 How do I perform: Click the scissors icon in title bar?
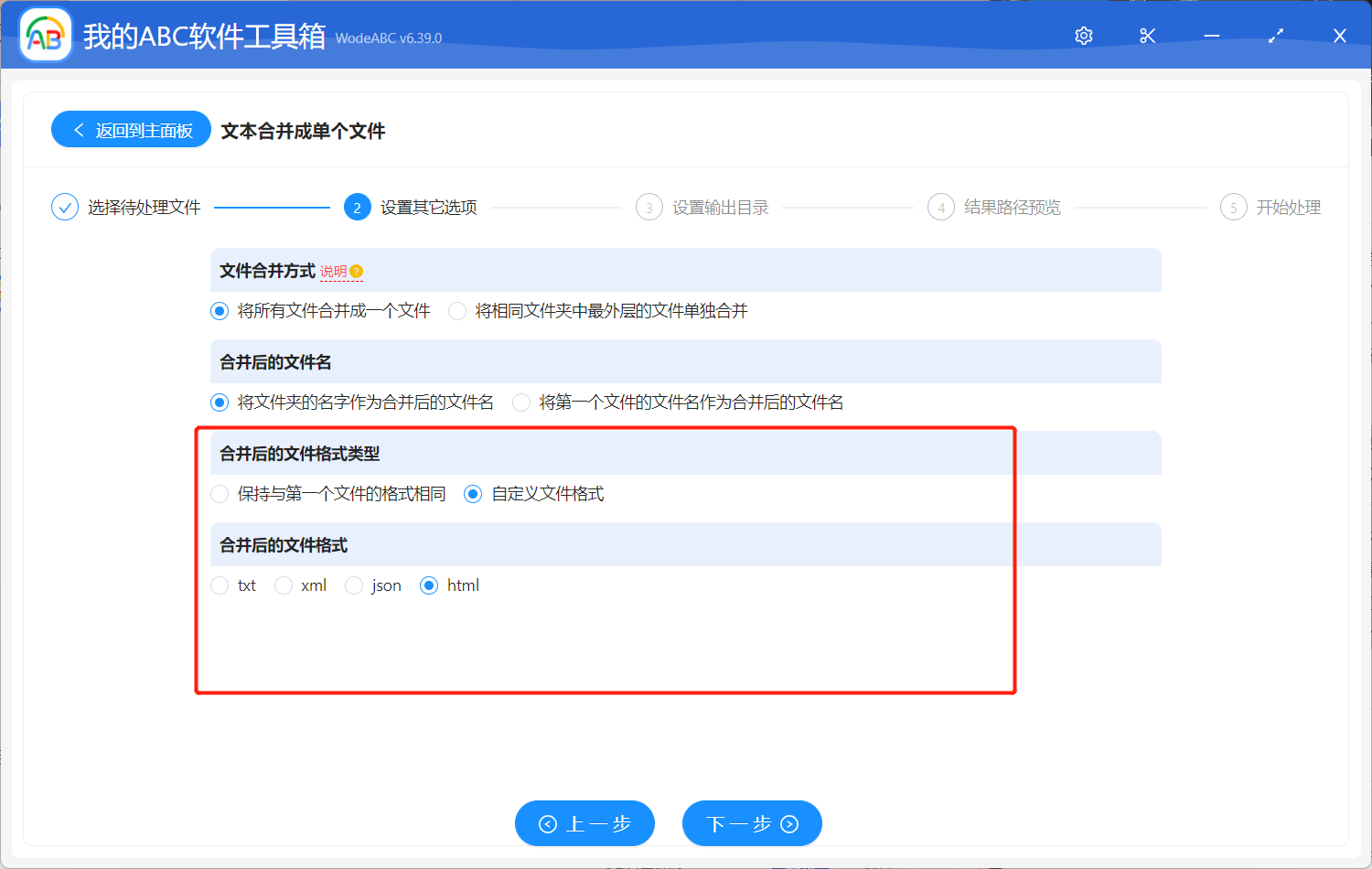point(1148,36)
